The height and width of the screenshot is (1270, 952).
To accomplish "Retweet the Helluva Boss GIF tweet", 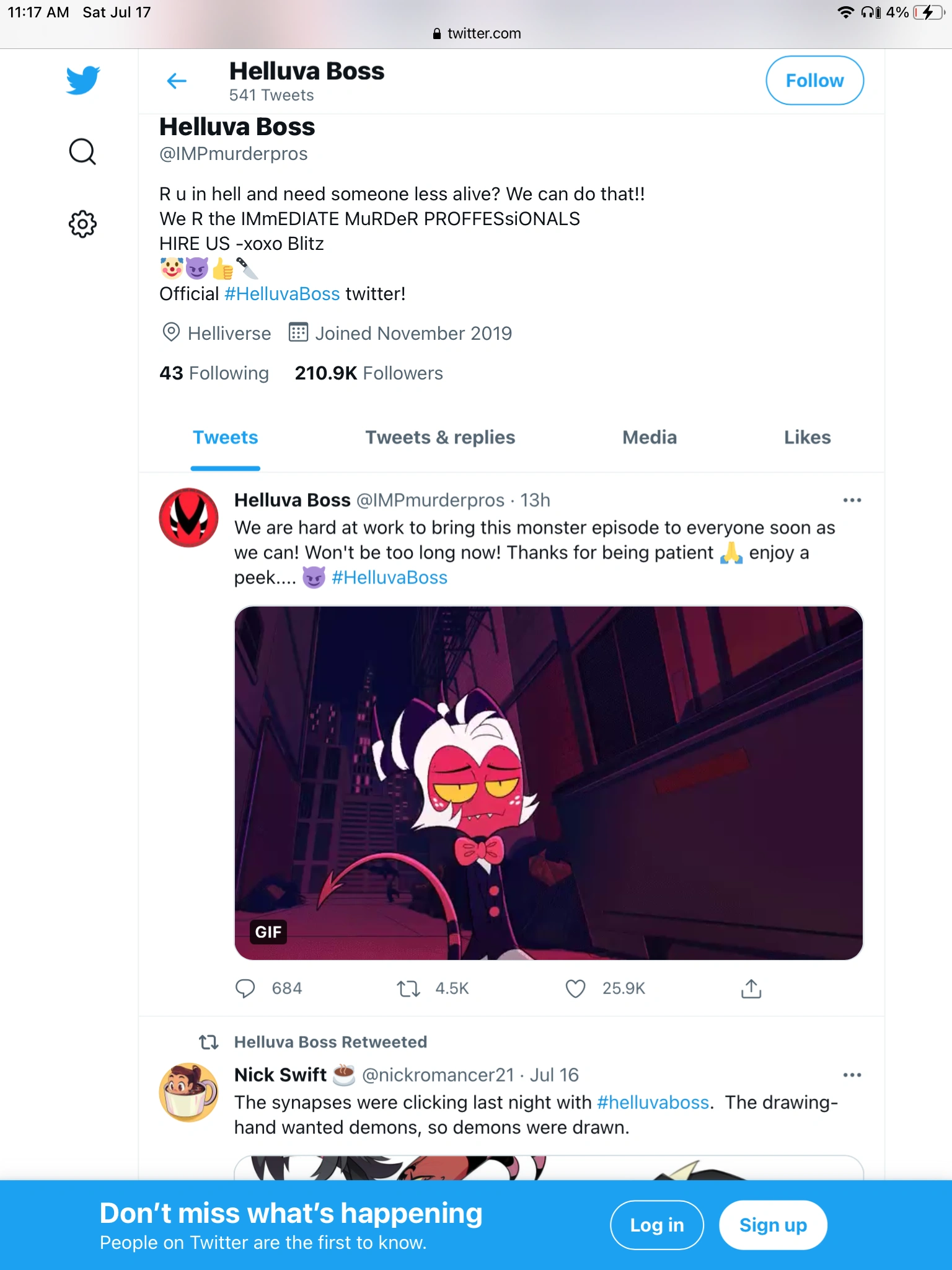I will 408,988.
